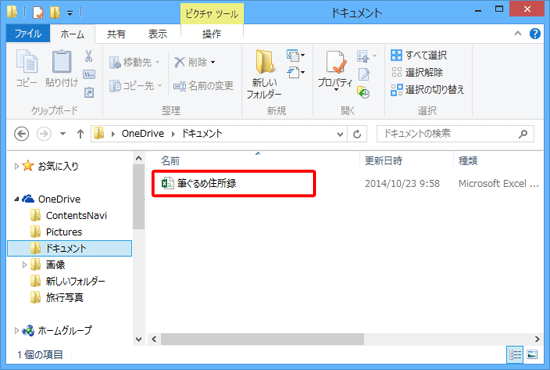Open the Move to (移動先) dropdown
The image size is (550, 370).
[134, 62]
